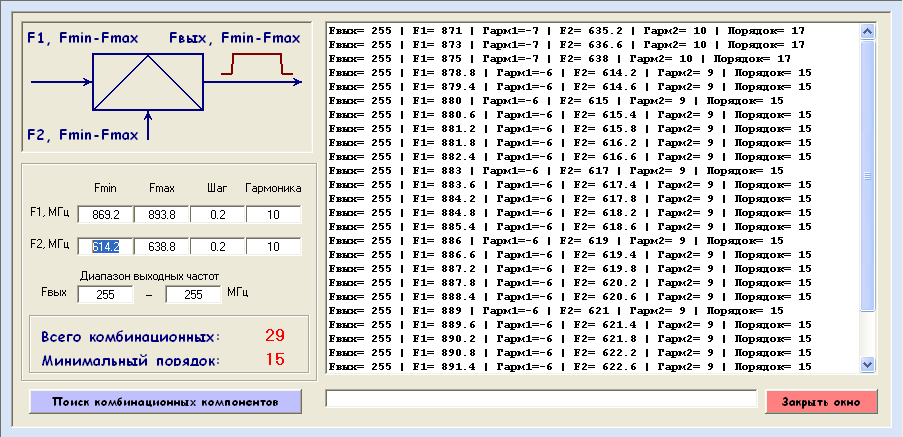Focus the F1 Fmin field showing 869.2
This screenshot has width=903, height=437.
tap(105, 215)
